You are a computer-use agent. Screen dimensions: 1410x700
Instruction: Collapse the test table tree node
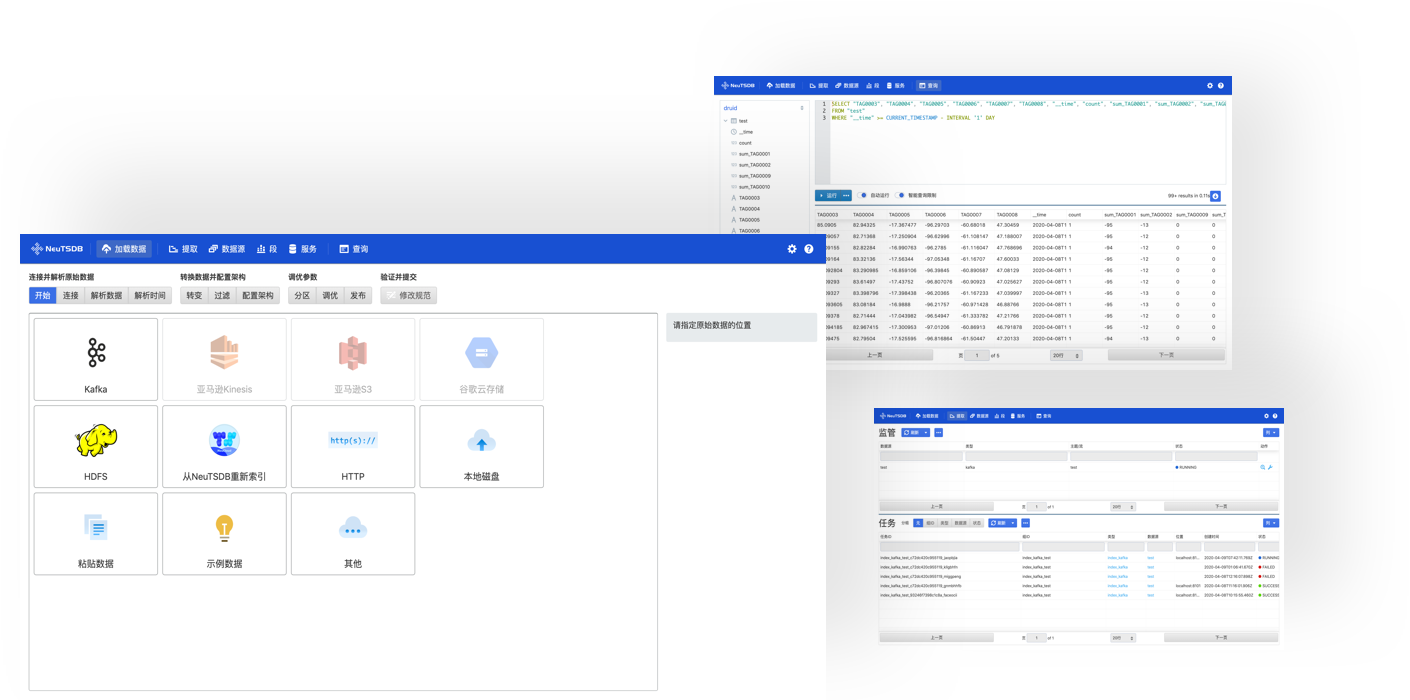(725, 121)
